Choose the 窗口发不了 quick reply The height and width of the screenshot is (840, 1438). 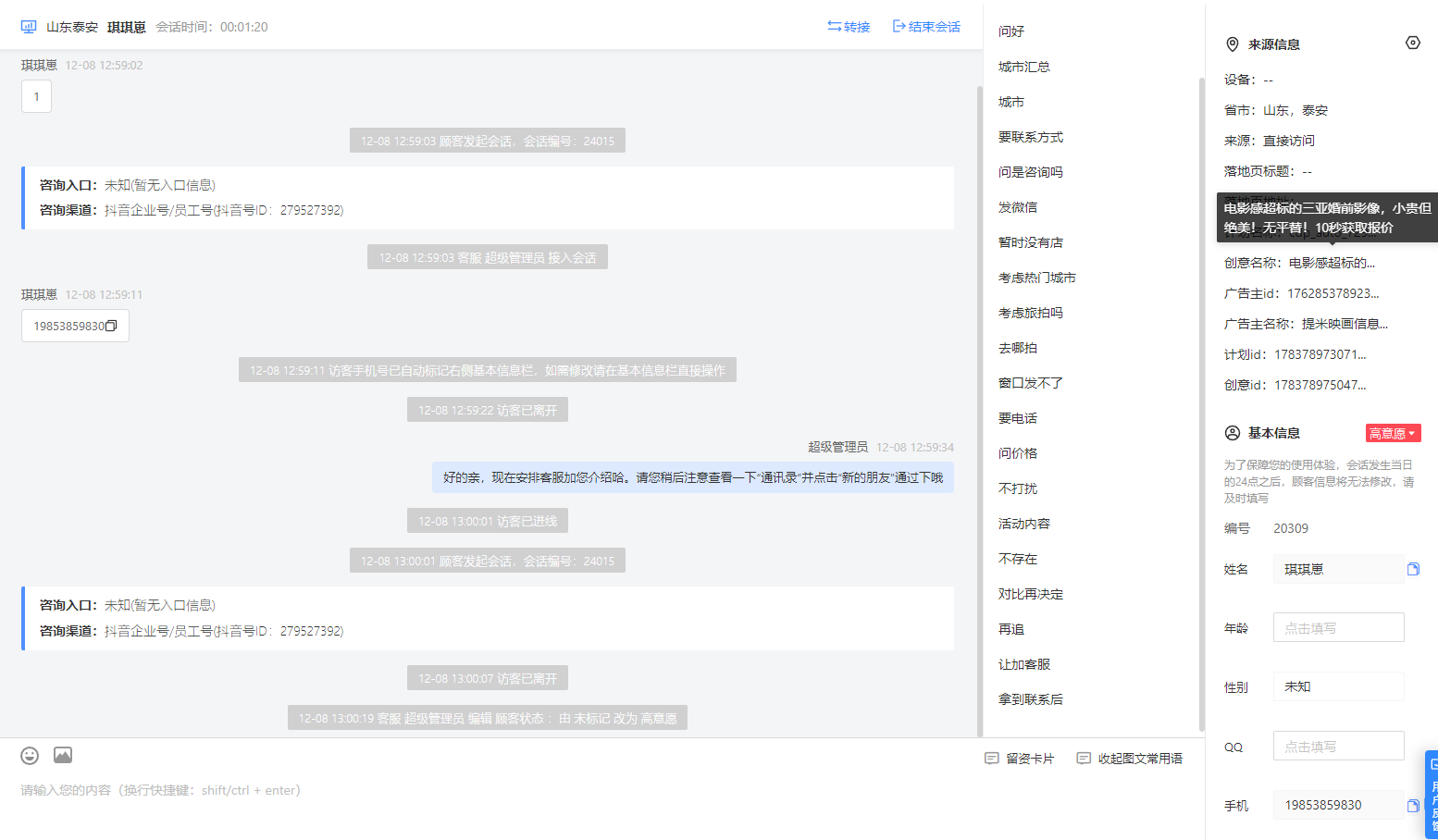click(1031, 383)
